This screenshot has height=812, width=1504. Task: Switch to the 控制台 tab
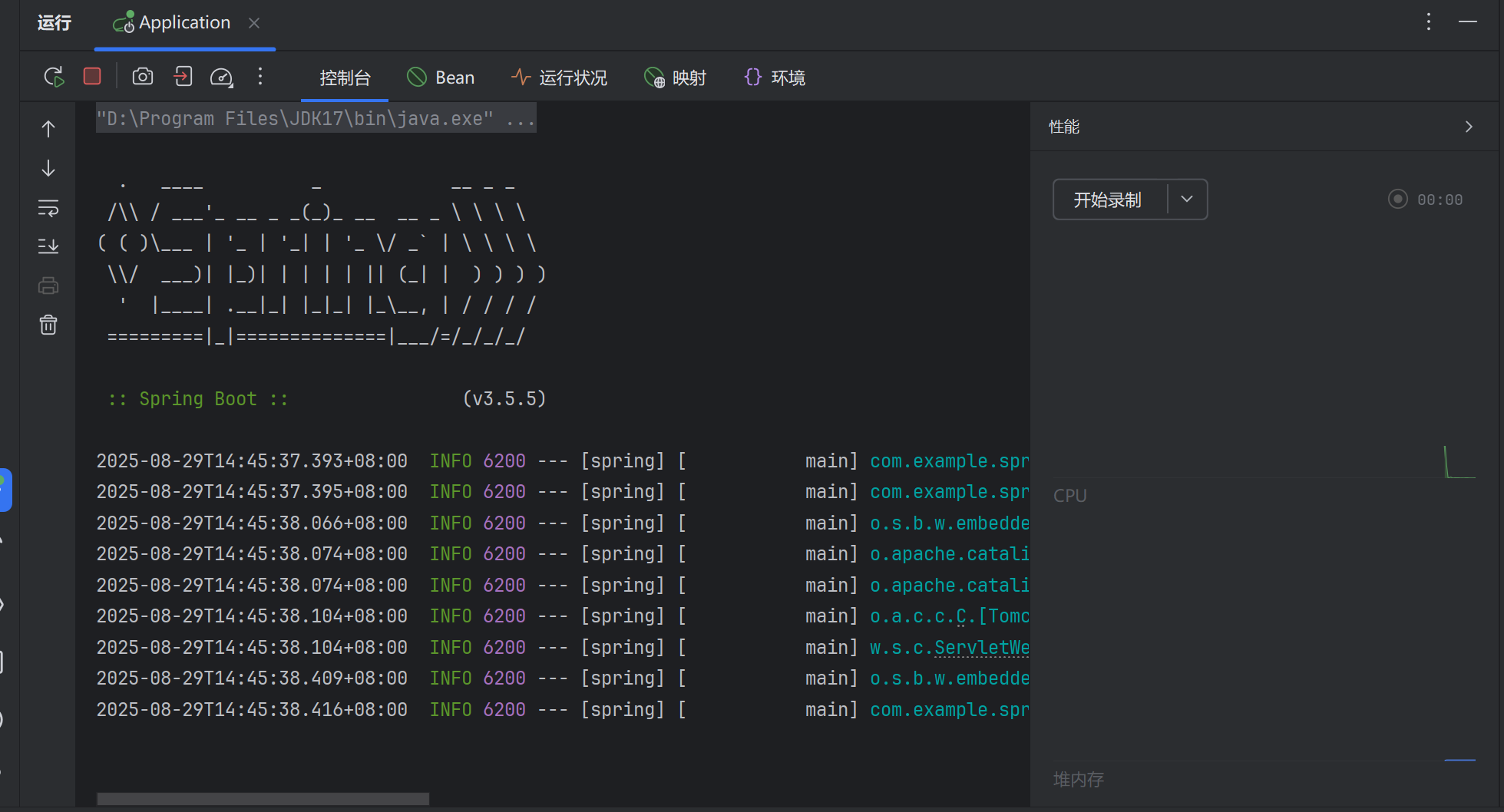pos(345,78)
